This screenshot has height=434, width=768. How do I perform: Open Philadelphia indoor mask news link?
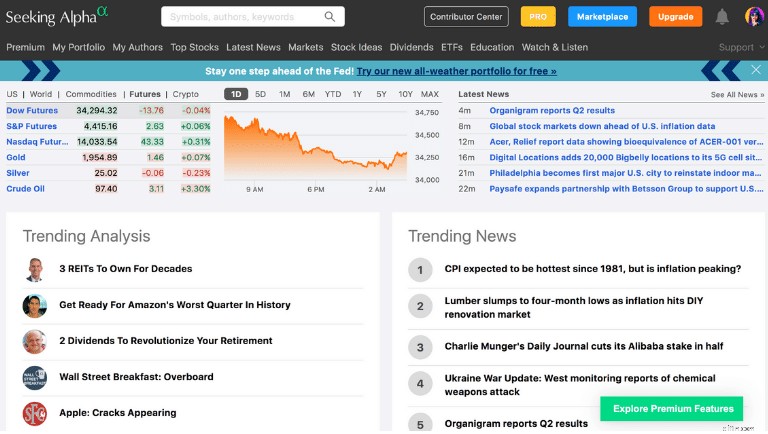tap(625, 173)
